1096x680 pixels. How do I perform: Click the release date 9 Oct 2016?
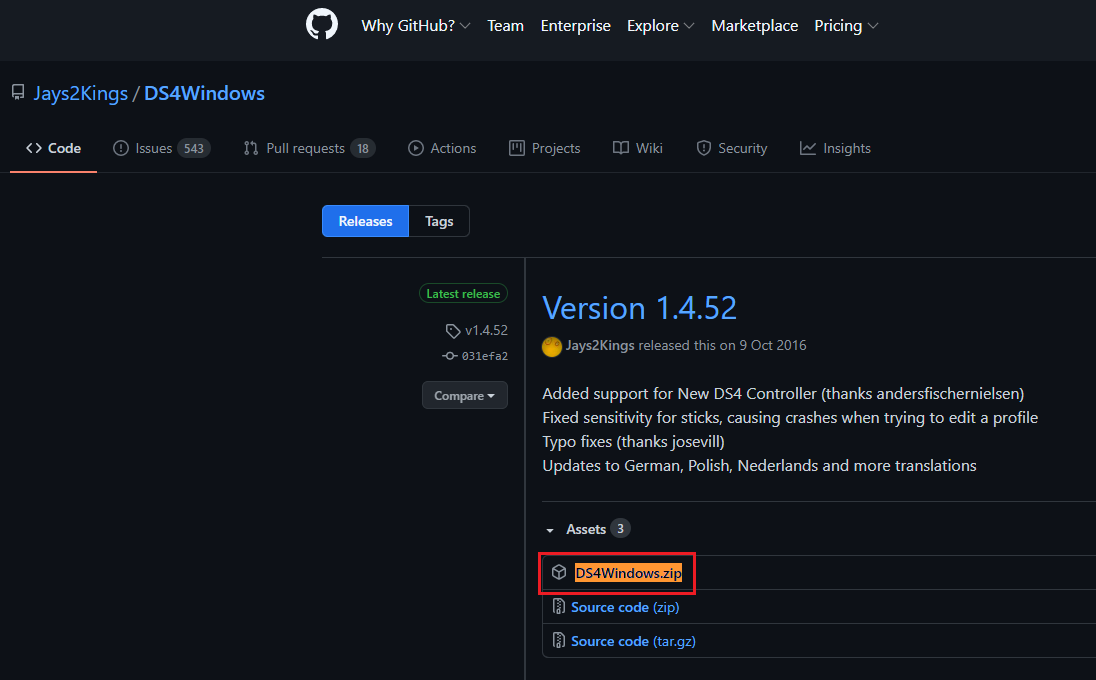coord(773,345)
